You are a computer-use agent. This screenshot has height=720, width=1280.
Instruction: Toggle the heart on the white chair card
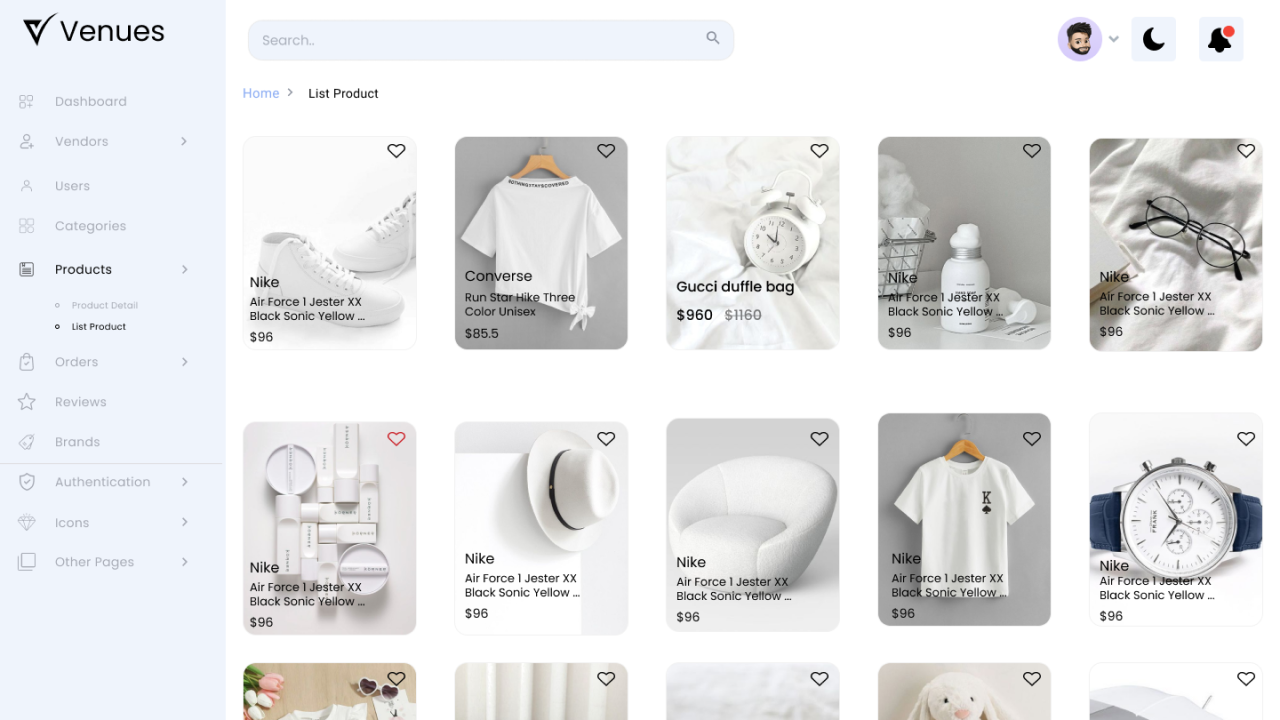pos(820,439)
